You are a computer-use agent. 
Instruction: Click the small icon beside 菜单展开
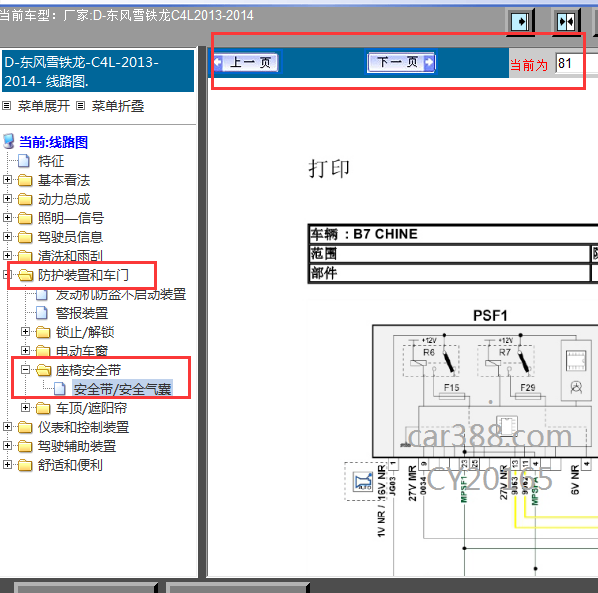coord(6,106)
